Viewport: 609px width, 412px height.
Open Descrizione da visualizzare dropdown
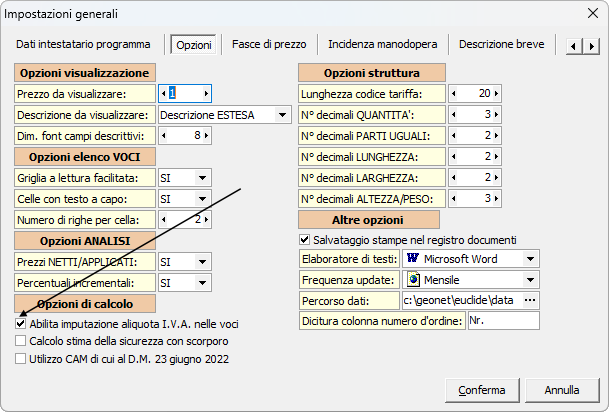(283, 114)
